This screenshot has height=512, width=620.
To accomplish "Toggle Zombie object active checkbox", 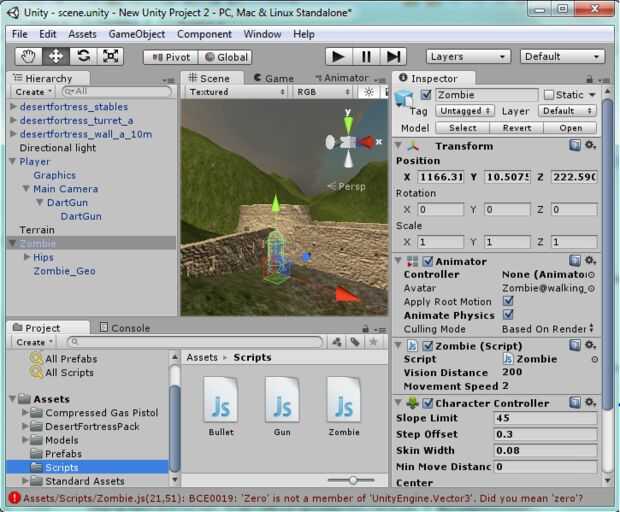I will pyautogui.click(x=426, y=95).
